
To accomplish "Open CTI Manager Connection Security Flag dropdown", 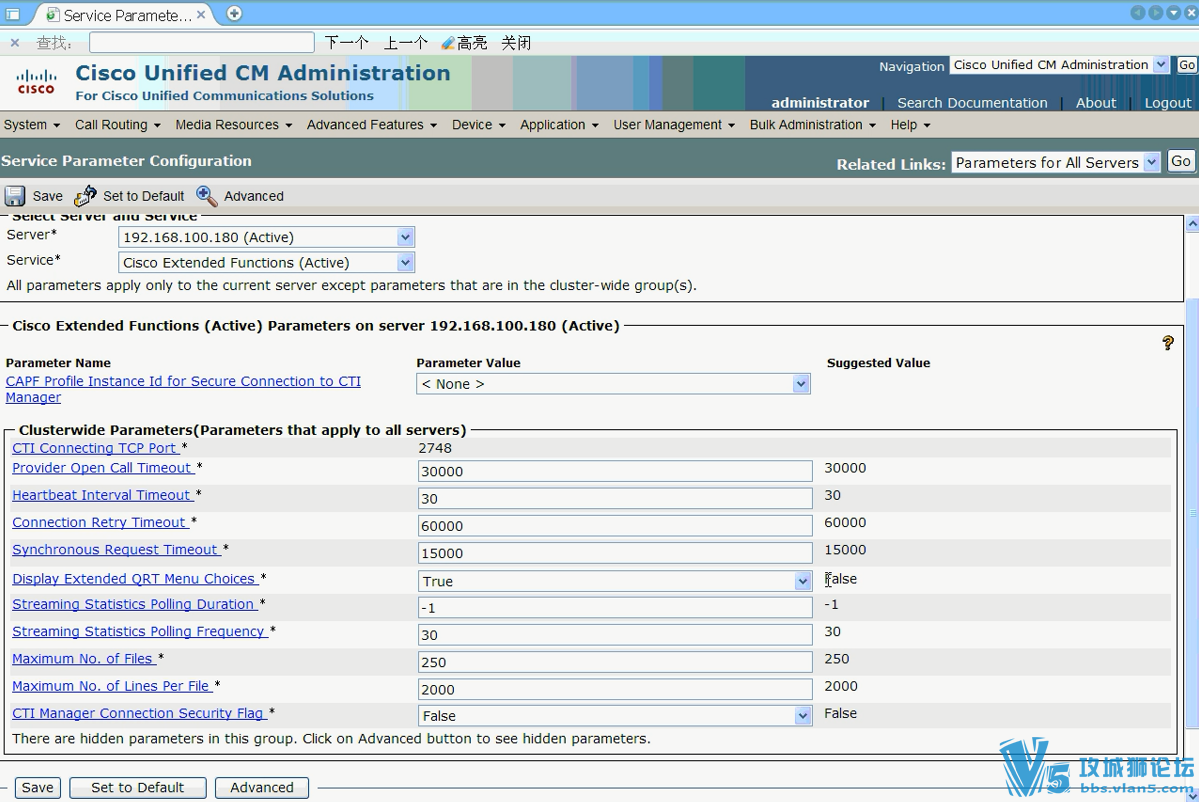I will coord(802,716).
